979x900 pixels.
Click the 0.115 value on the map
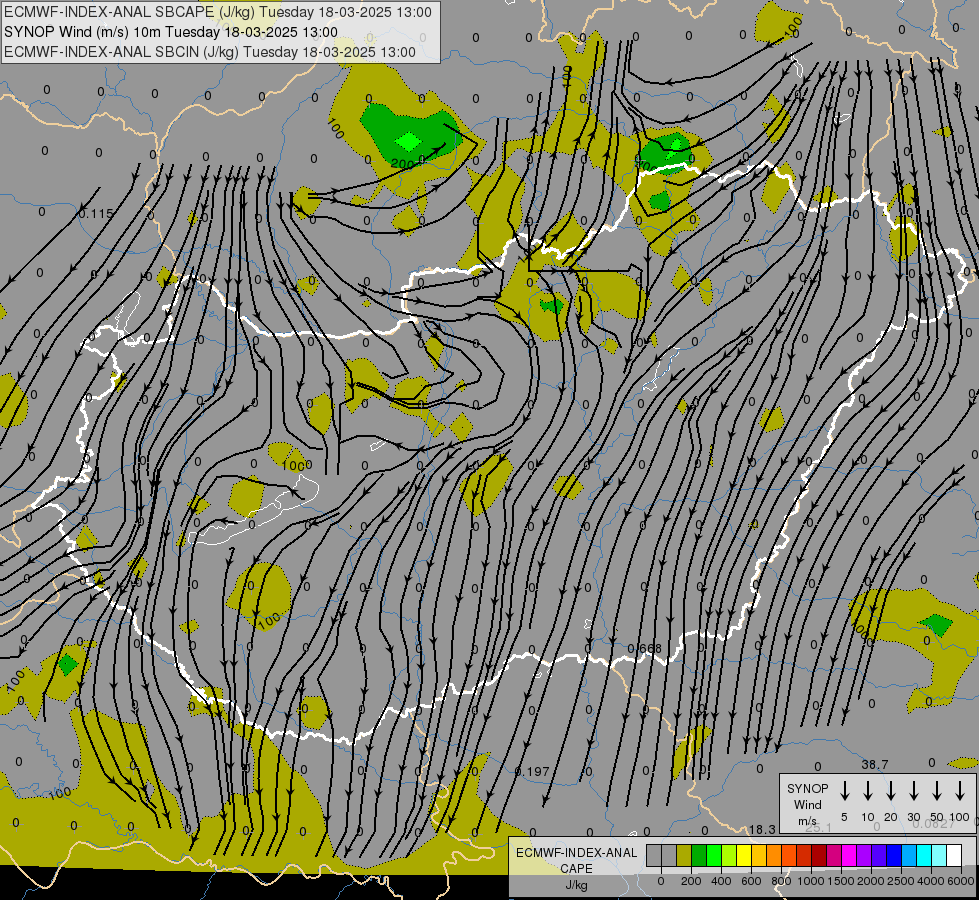tap(96, 214)
